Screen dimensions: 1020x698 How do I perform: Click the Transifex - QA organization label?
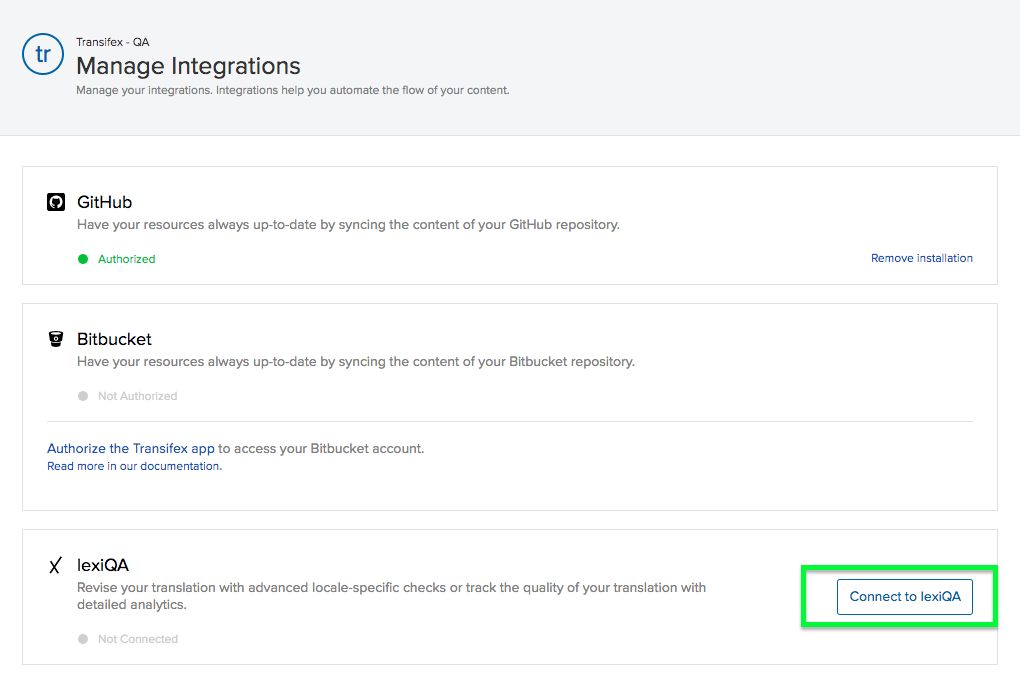(x=113, y=42)
